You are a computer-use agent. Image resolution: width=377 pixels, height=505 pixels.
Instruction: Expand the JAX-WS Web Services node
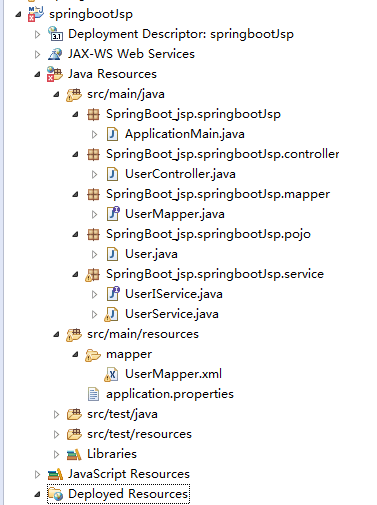(37, 54)
